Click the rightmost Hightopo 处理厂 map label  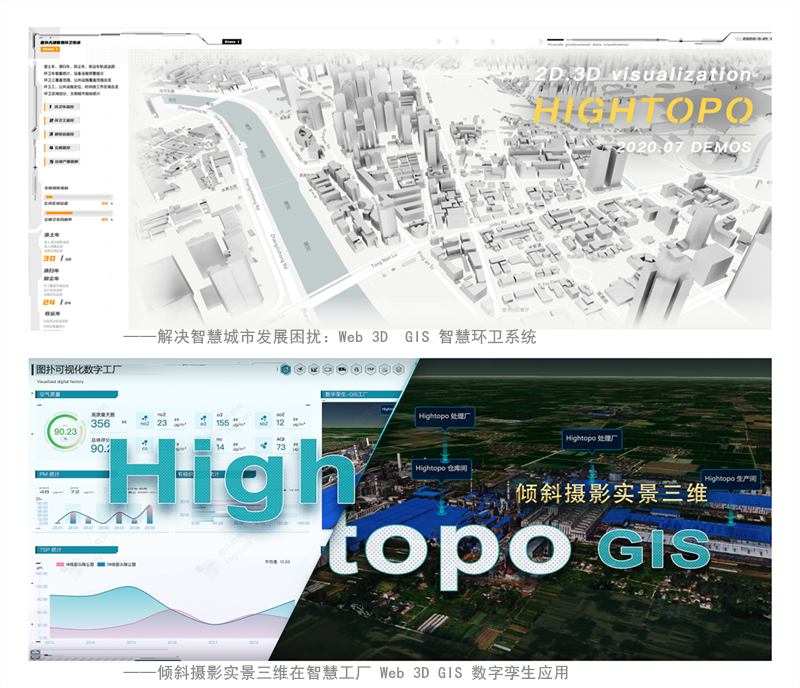[x=591, y=438]
